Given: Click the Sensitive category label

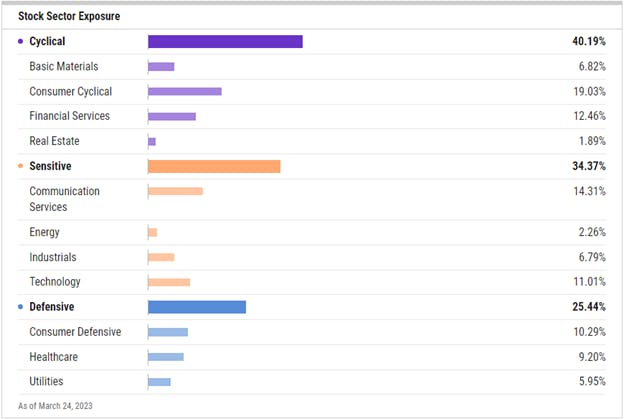Looking at the screenshot, I should tap(50, 166).
